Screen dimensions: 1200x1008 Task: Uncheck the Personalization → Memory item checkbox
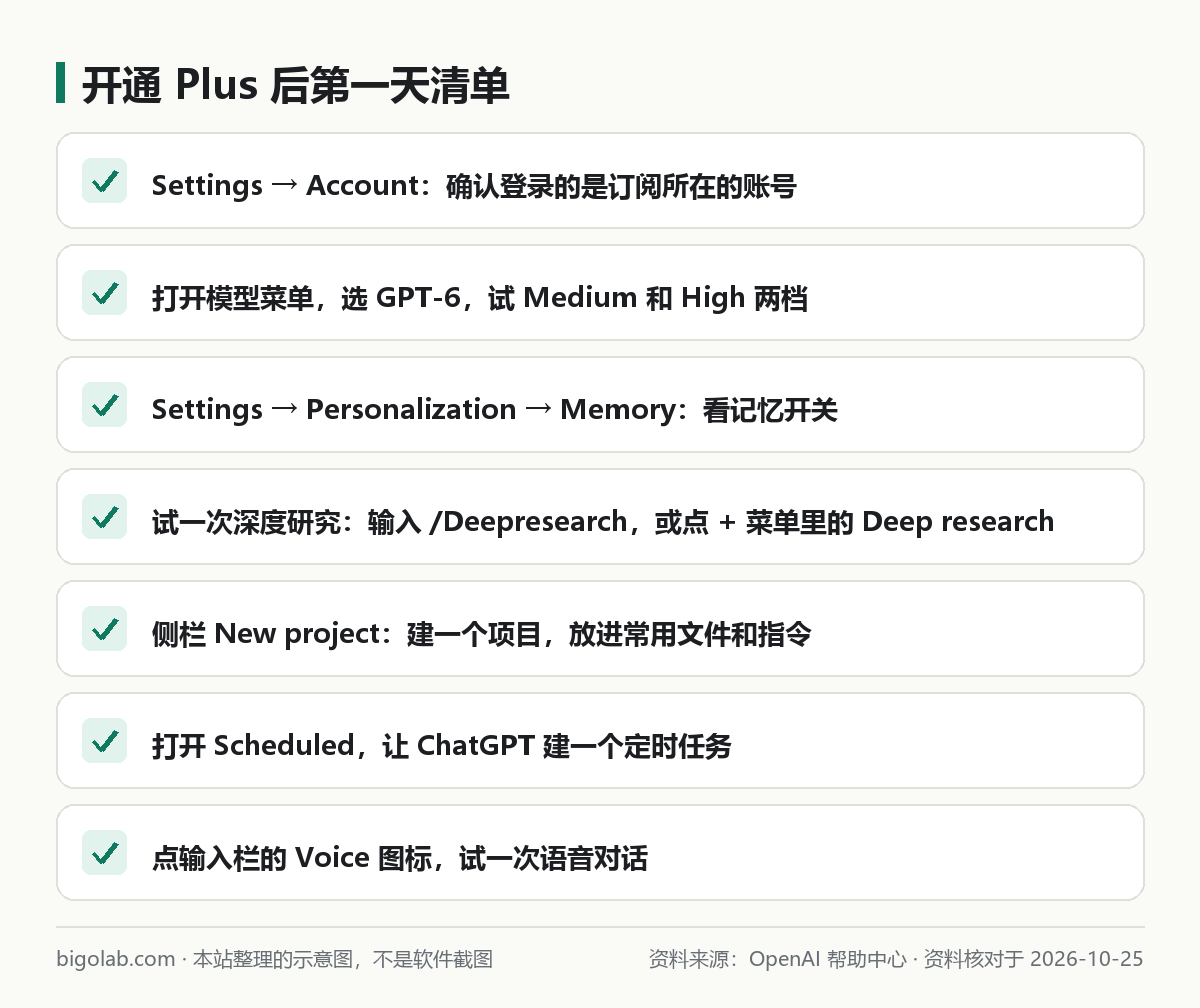coord(104,405)
